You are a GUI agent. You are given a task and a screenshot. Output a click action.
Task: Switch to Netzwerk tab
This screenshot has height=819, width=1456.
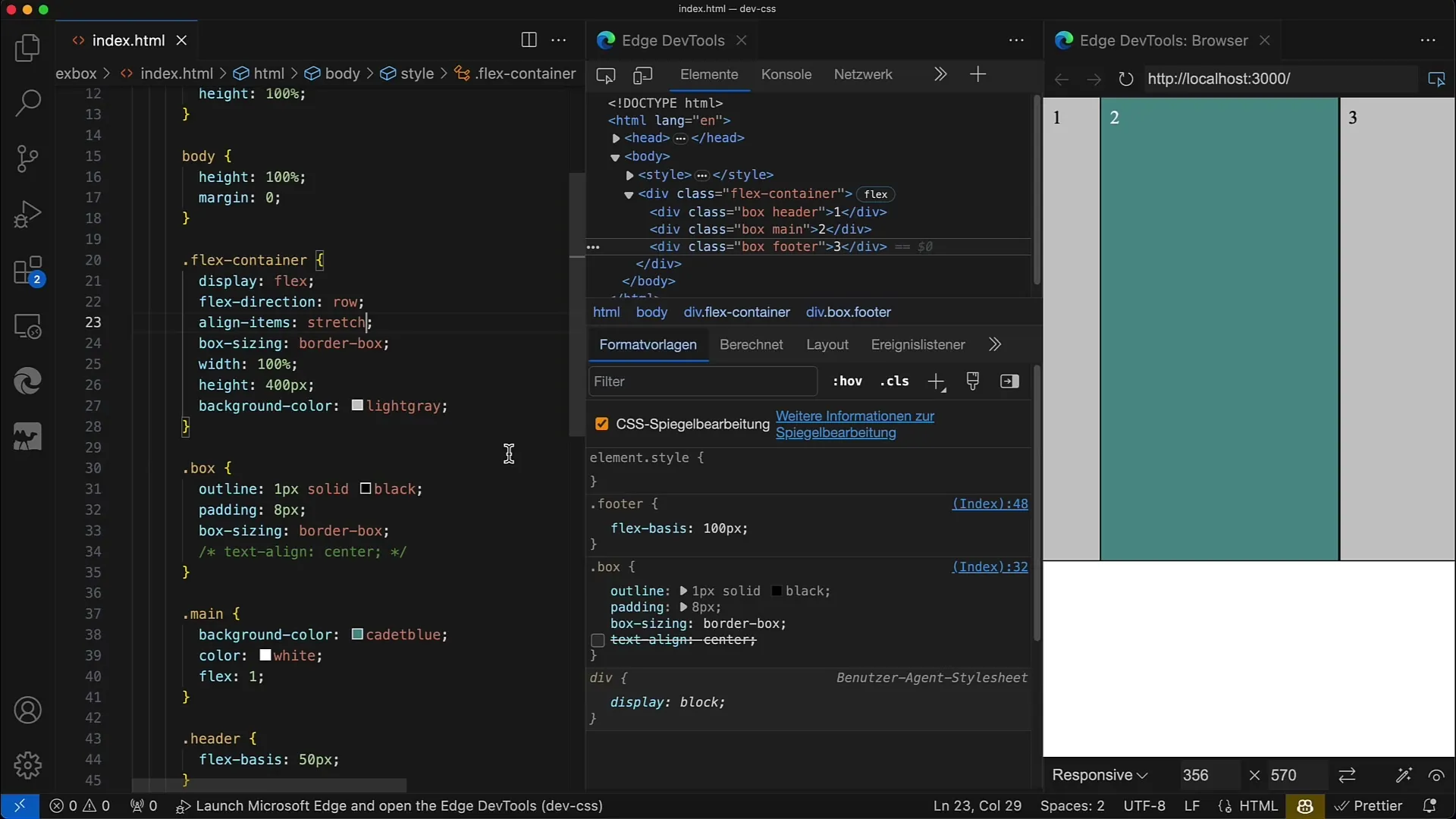[x=863, y=74]
